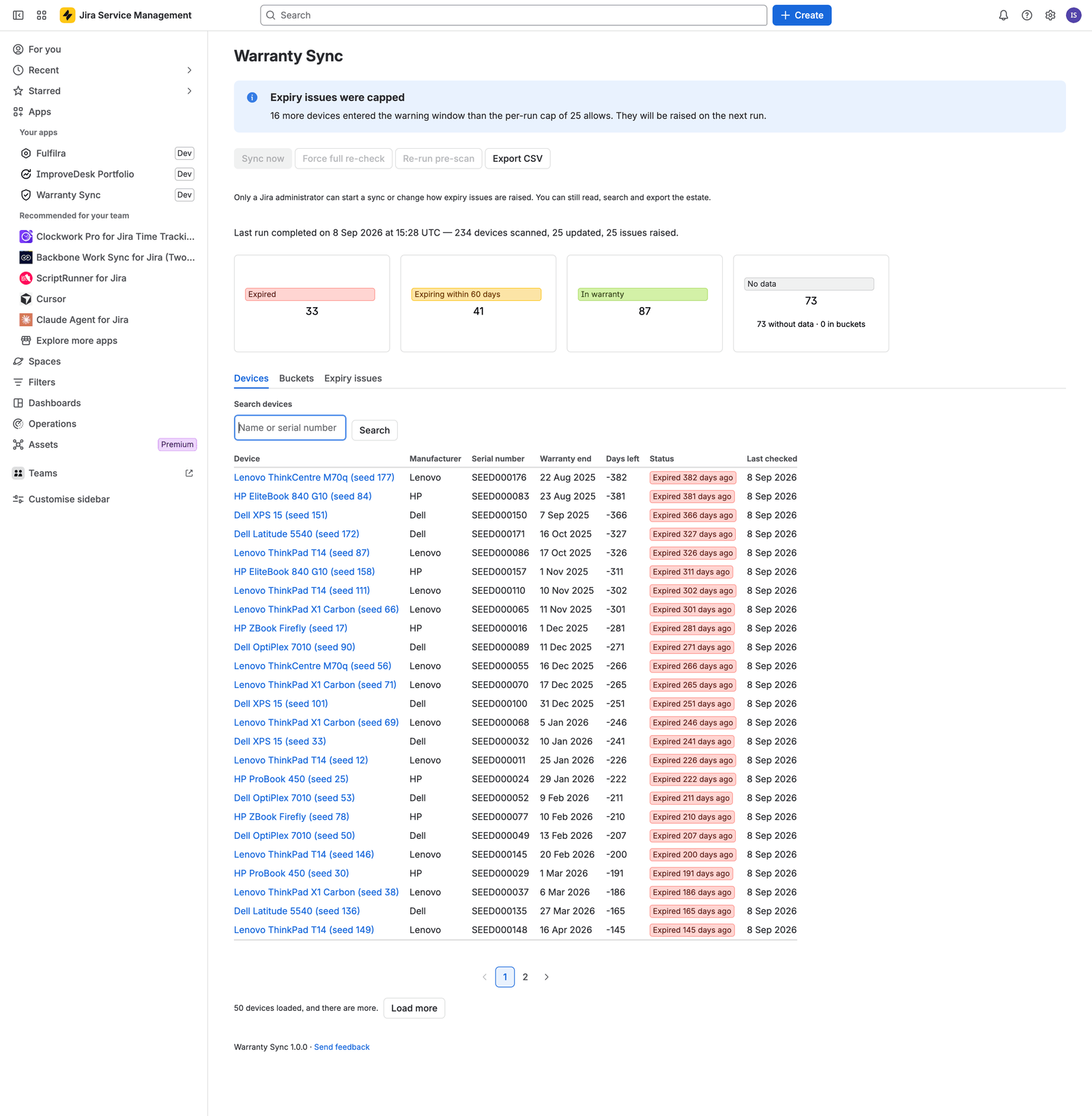Go to next page arrow
Screen dimensions: 1092x1116
click(x=546, y=977)
